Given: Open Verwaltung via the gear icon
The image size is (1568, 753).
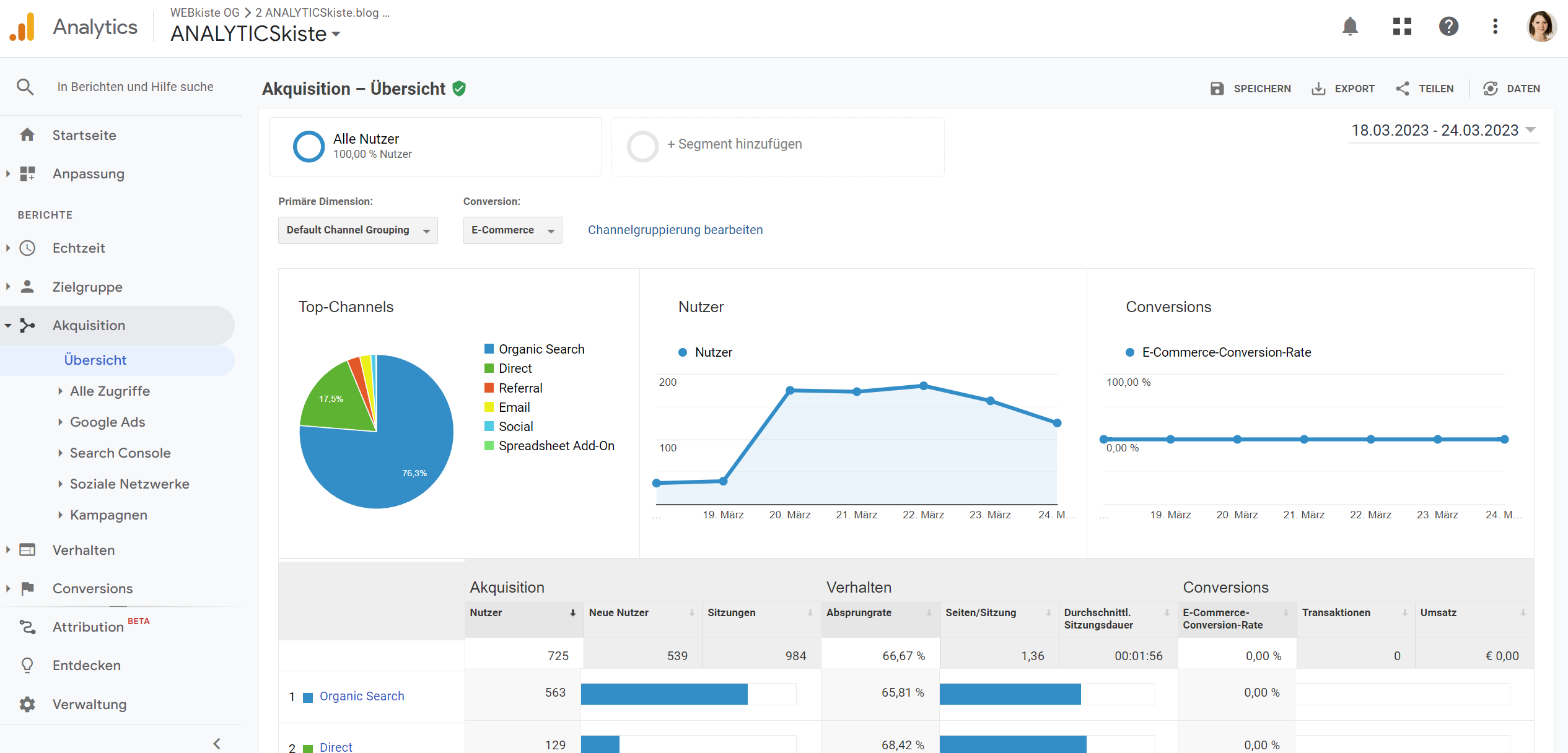Looking at the screenshot, I should (x=27, y=704).
